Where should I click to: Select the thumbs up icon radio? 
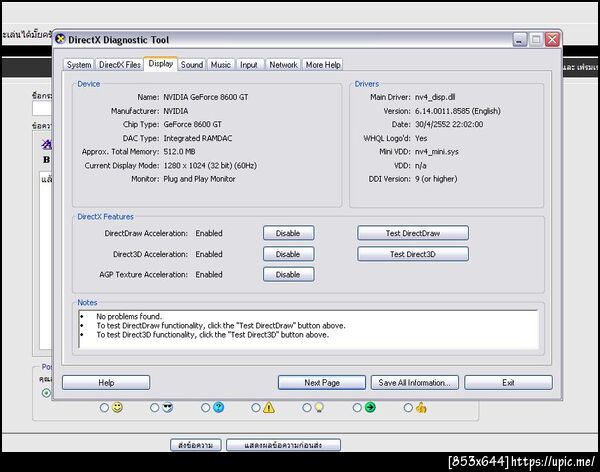point(408,408)
